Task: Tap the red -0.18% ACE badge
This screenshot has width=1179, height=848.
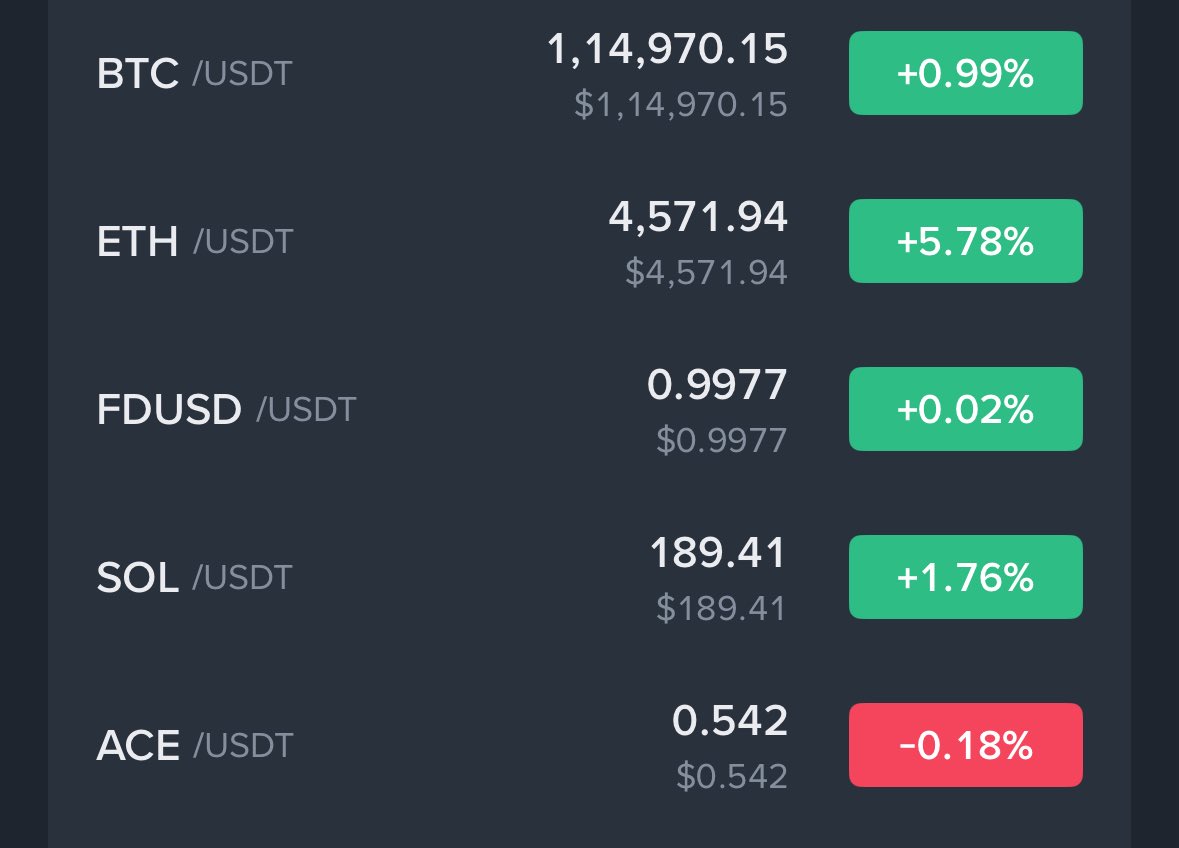Action: pyautogui.click(x=965, y=745)
